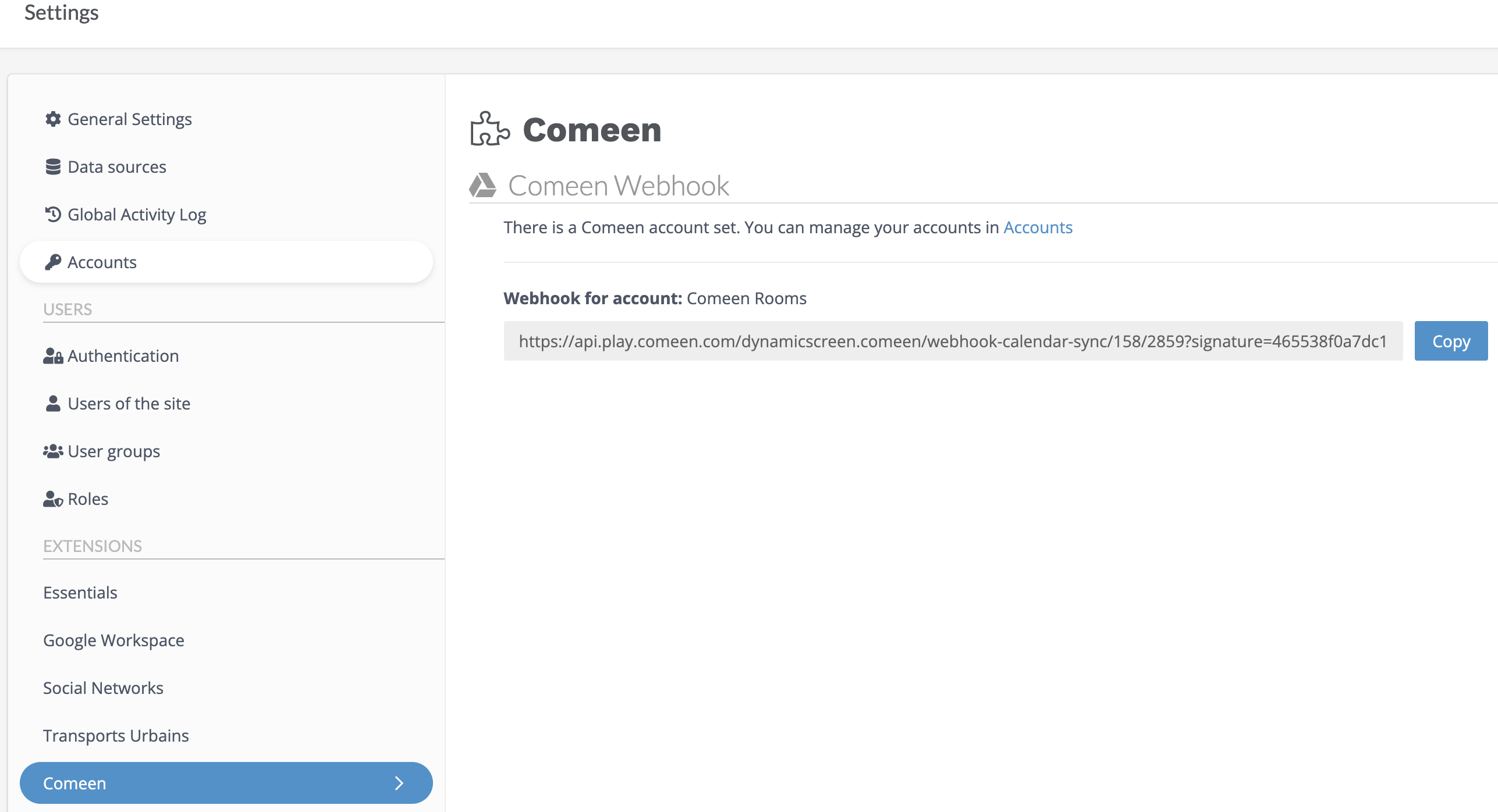Select Transports Urbains in the sidebar
The width and height of the screenshot is (1498, 812).
[116, 736]
